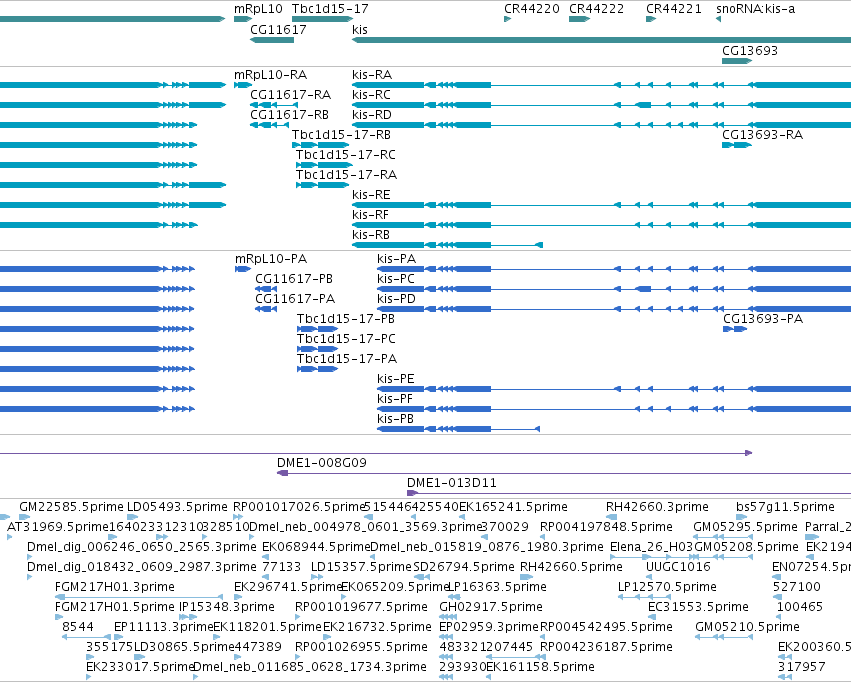Click the mRpL10-RA transcript label

[x=270, y=74]
